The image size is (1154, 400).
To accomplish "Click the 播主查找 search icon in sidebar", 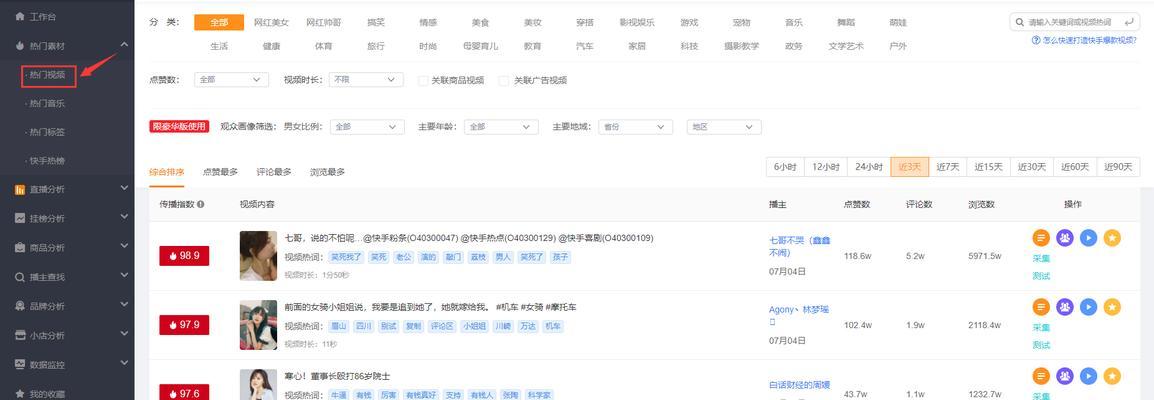I will tap(20, 277).
